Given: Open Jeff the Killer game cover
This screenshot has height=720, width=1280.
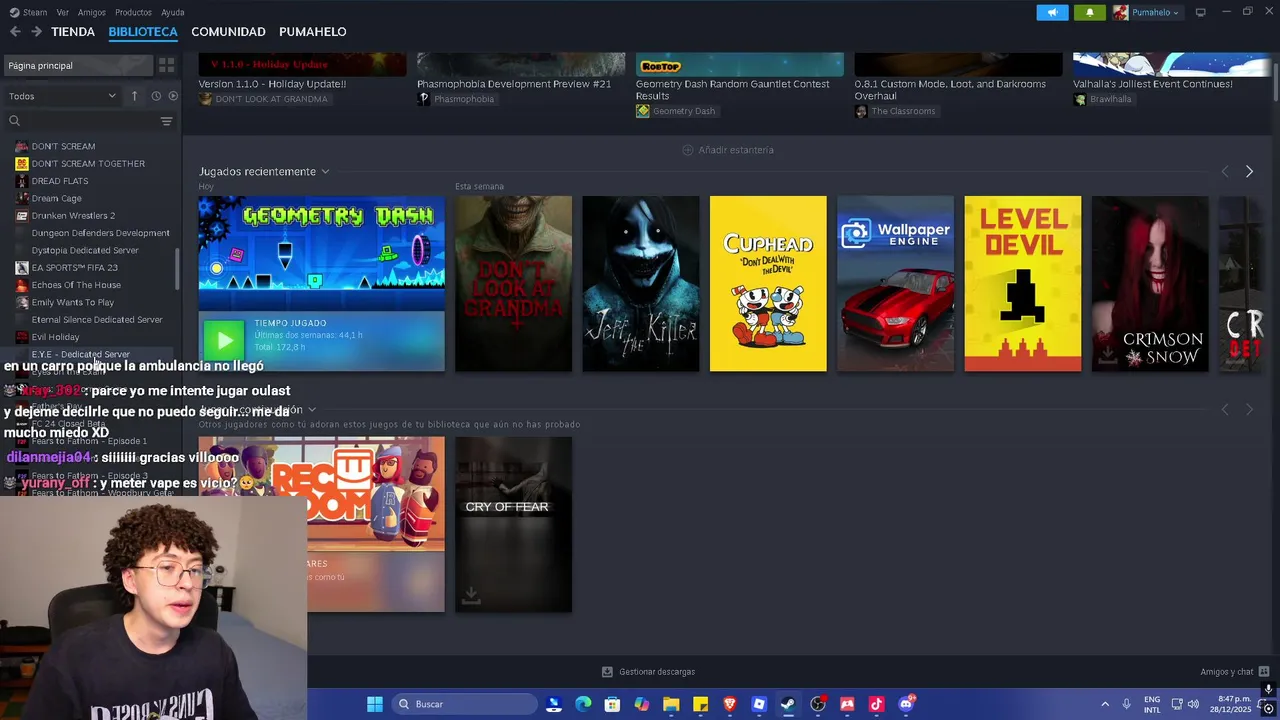Looking at the screenshot, I should 641,284.
